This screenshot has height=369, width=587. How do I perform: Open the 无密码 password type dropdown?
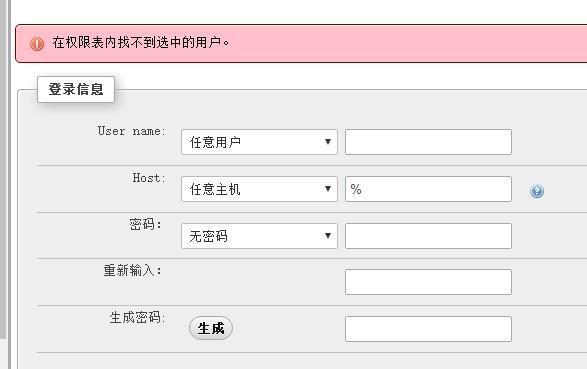[x=259, y=236]
